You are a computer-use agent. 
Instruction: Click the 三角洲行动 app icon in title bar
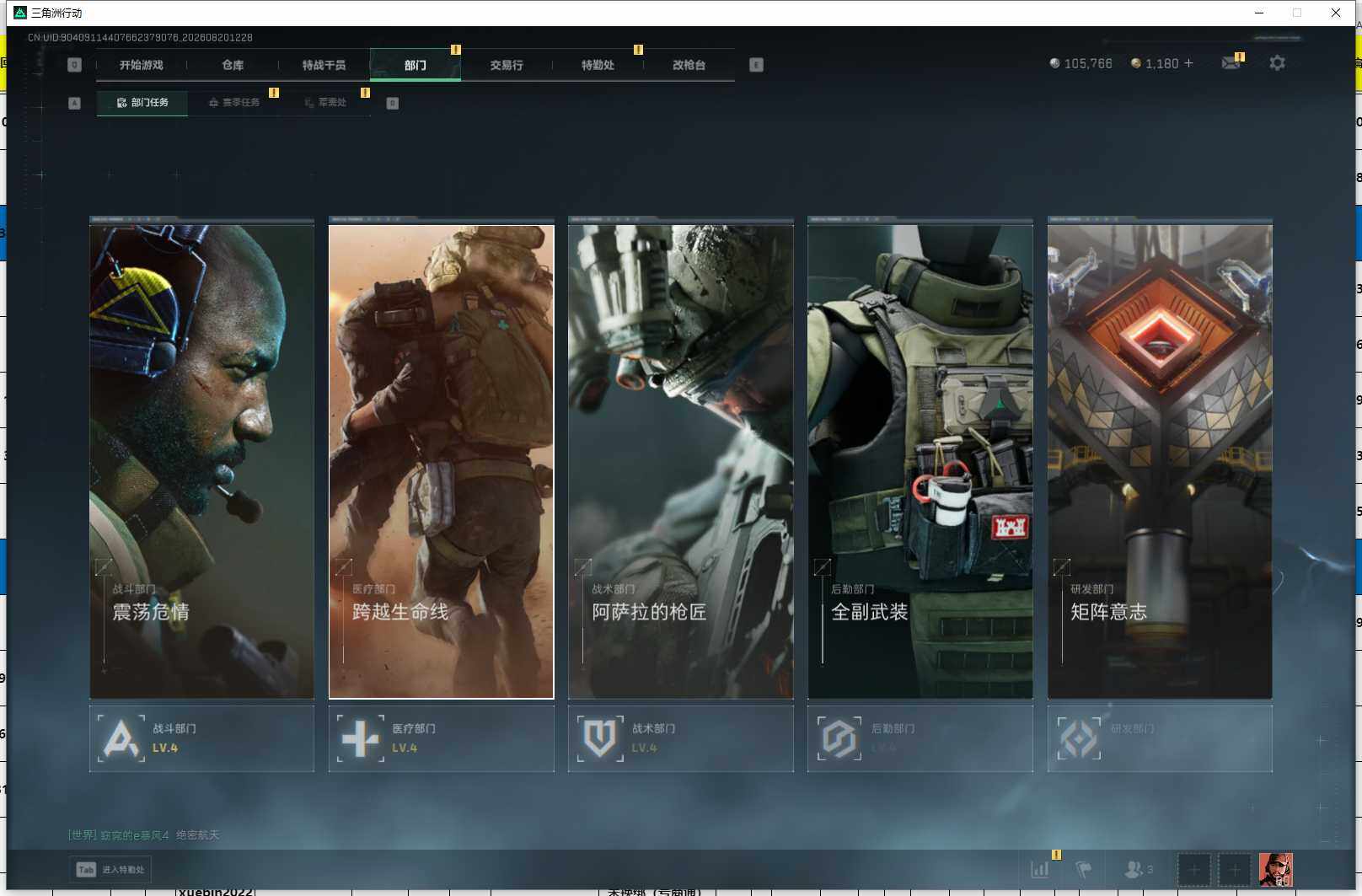(x=20, y=13)
